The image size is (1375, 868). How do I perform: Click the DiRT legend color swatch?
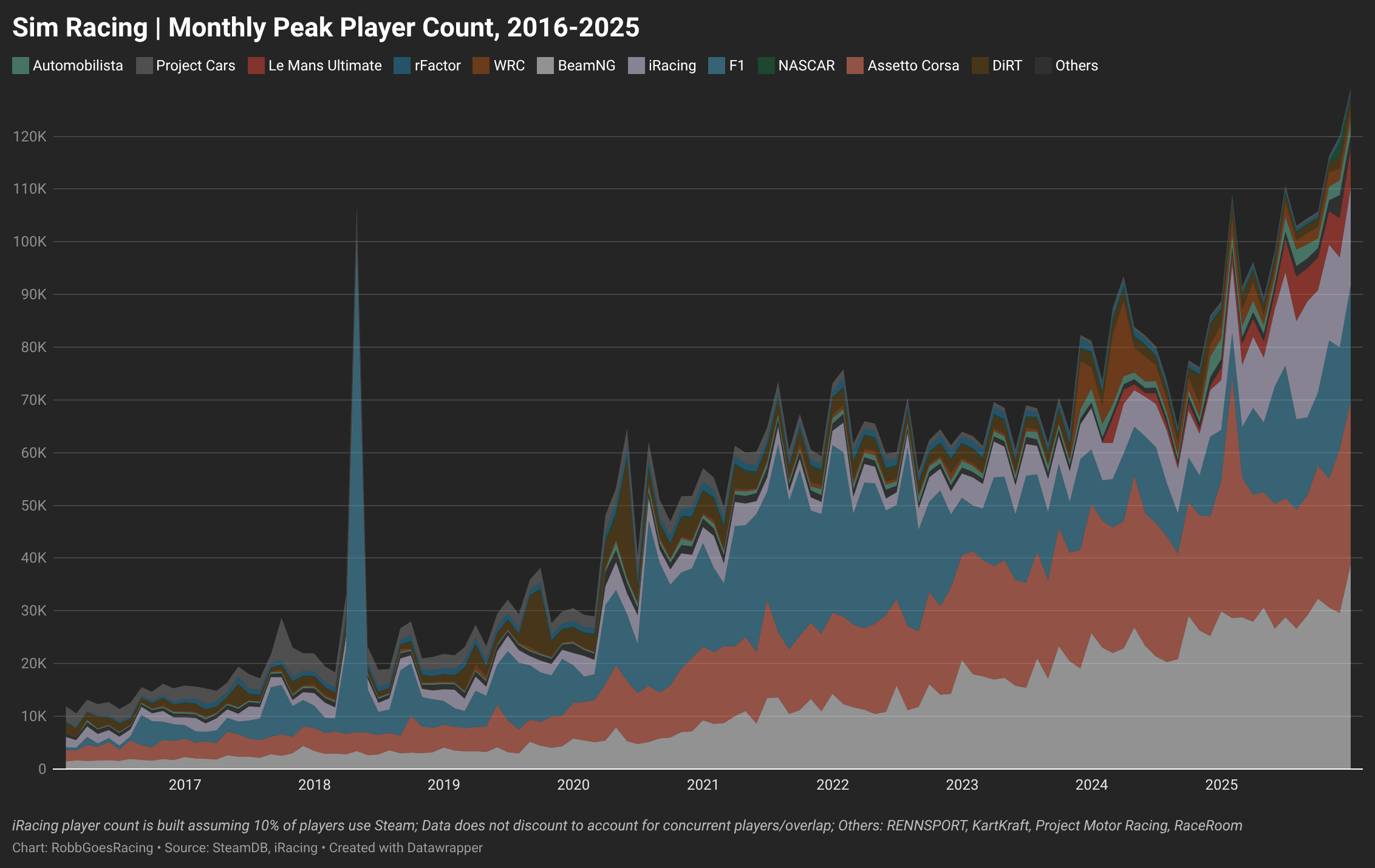pos(980,66)
